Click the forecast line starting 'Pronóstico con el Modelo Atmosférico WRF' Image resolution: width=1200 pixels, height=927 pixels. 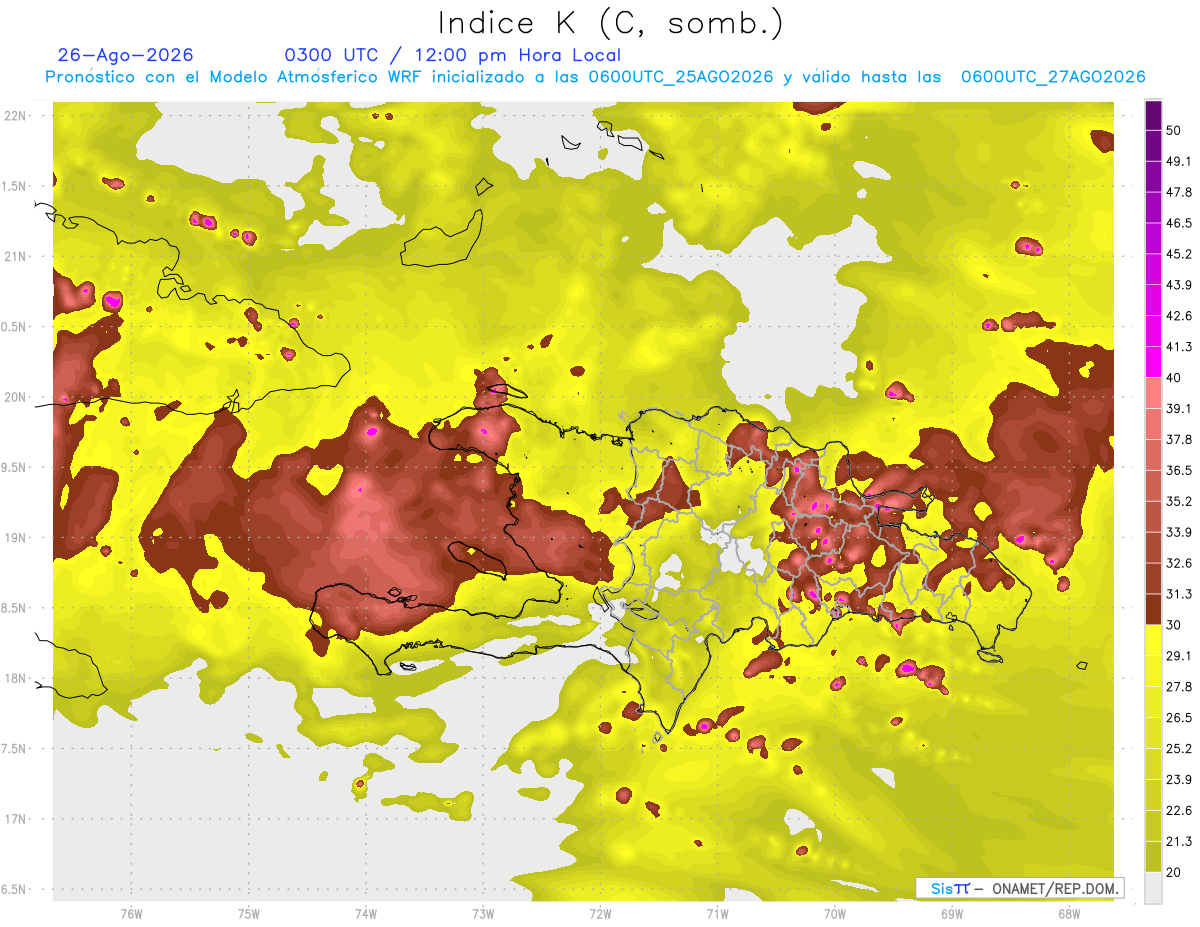(x=595, y=77)
